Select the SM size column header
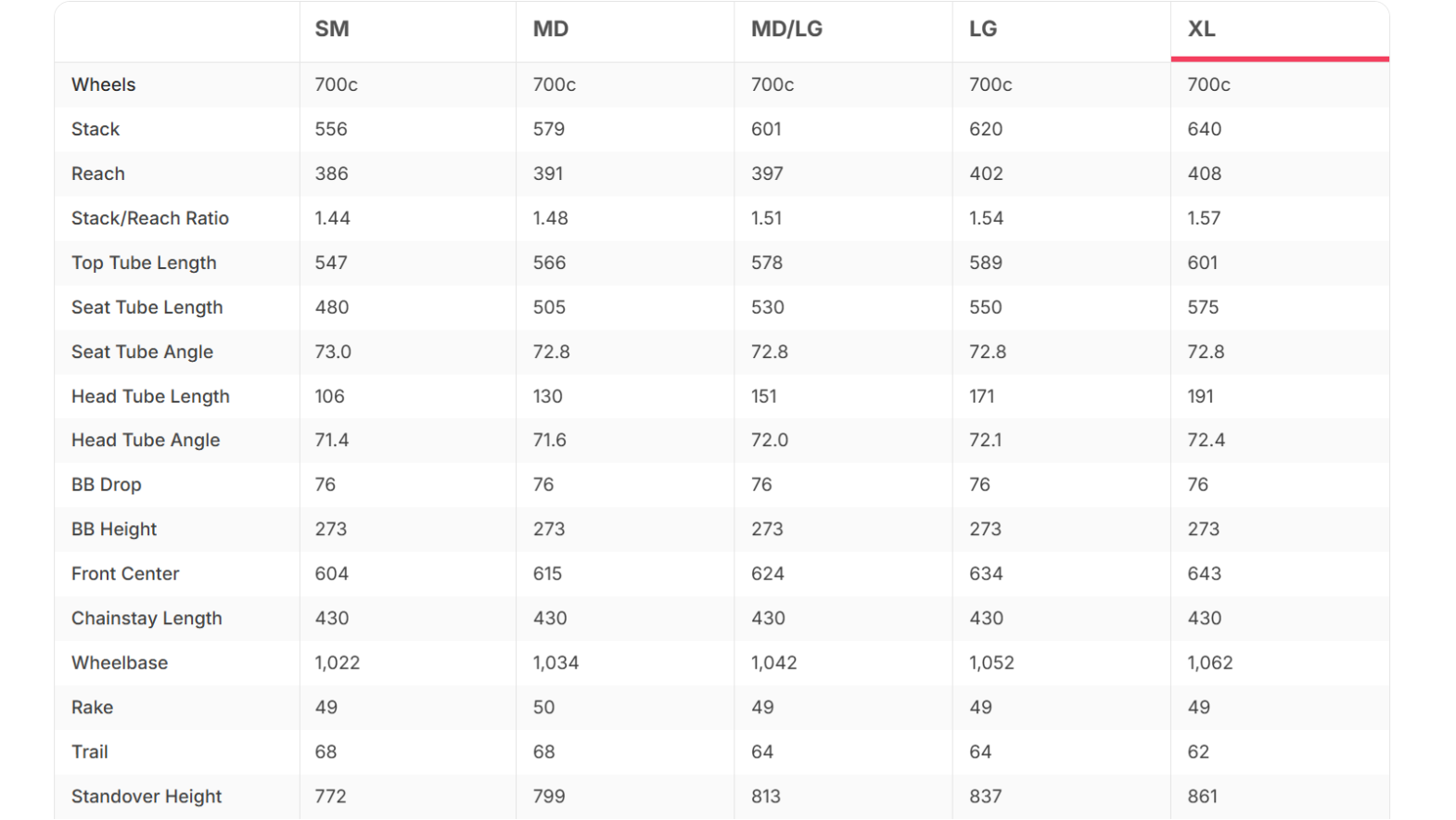Viewport: 1456px width, 820px height. (x=331, y=29)
